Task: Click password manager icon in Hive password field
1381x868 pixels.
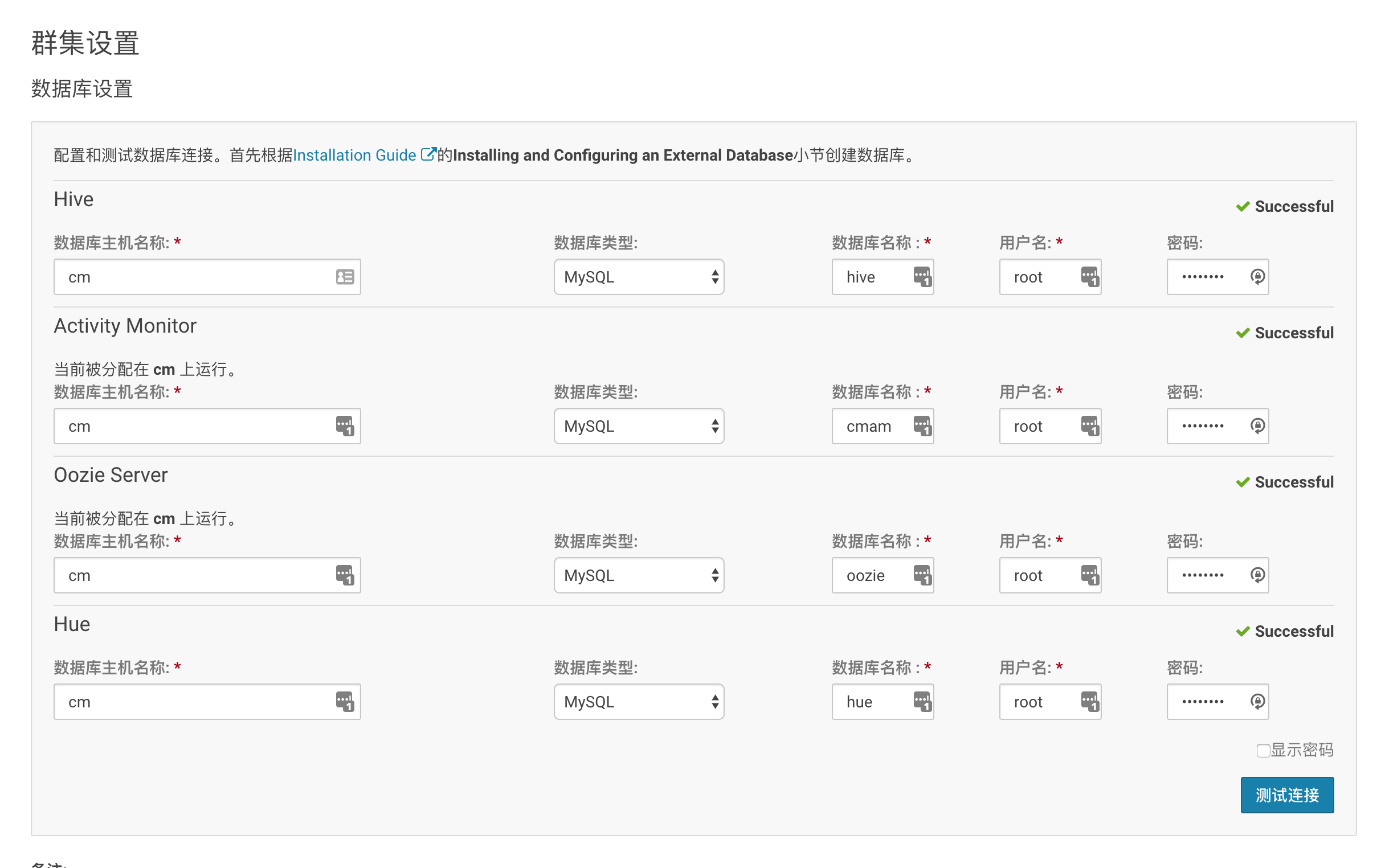Action: tap(1257, 277)
